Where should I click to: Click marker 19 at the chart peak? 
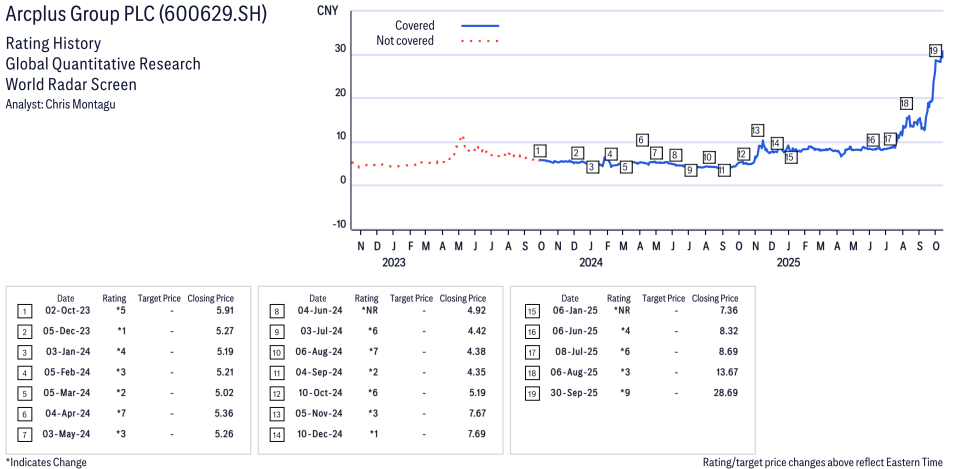point(933,50)
